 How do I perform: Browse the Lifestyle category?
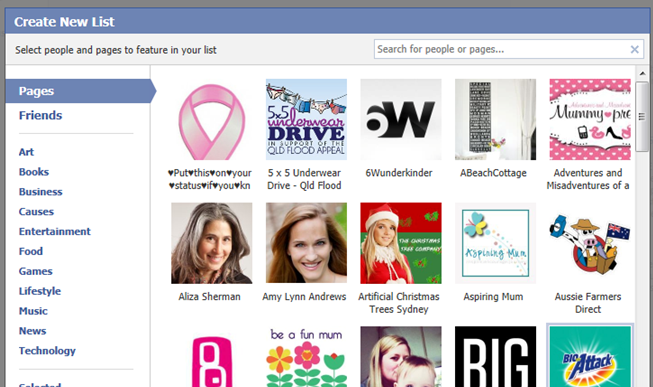pyautogui.click(x=40, y=291)
